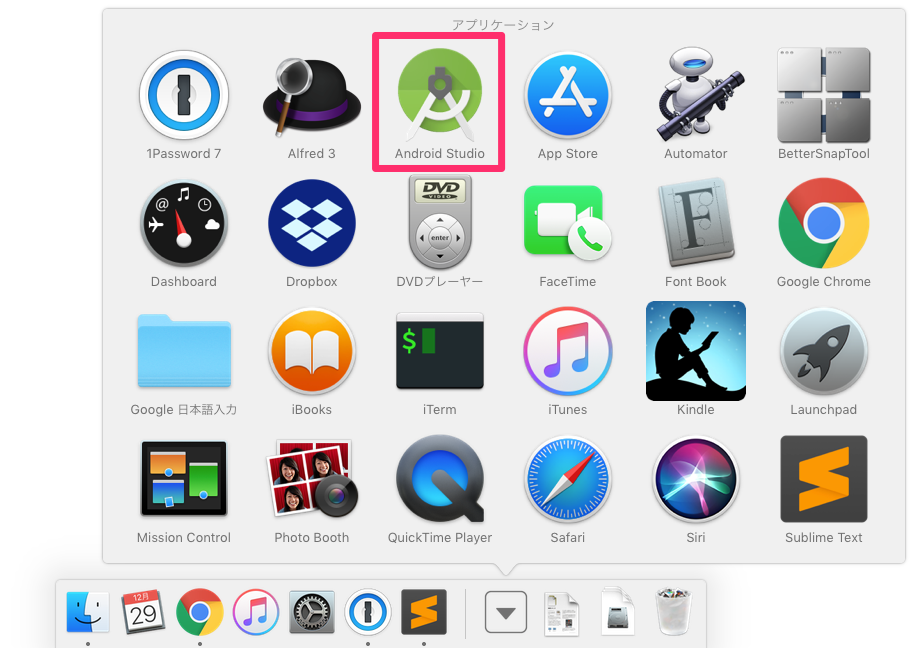Screen dimensions: 914x648
Task: Open Launchpad rocket icon
Action: click(x=823, y=351)
